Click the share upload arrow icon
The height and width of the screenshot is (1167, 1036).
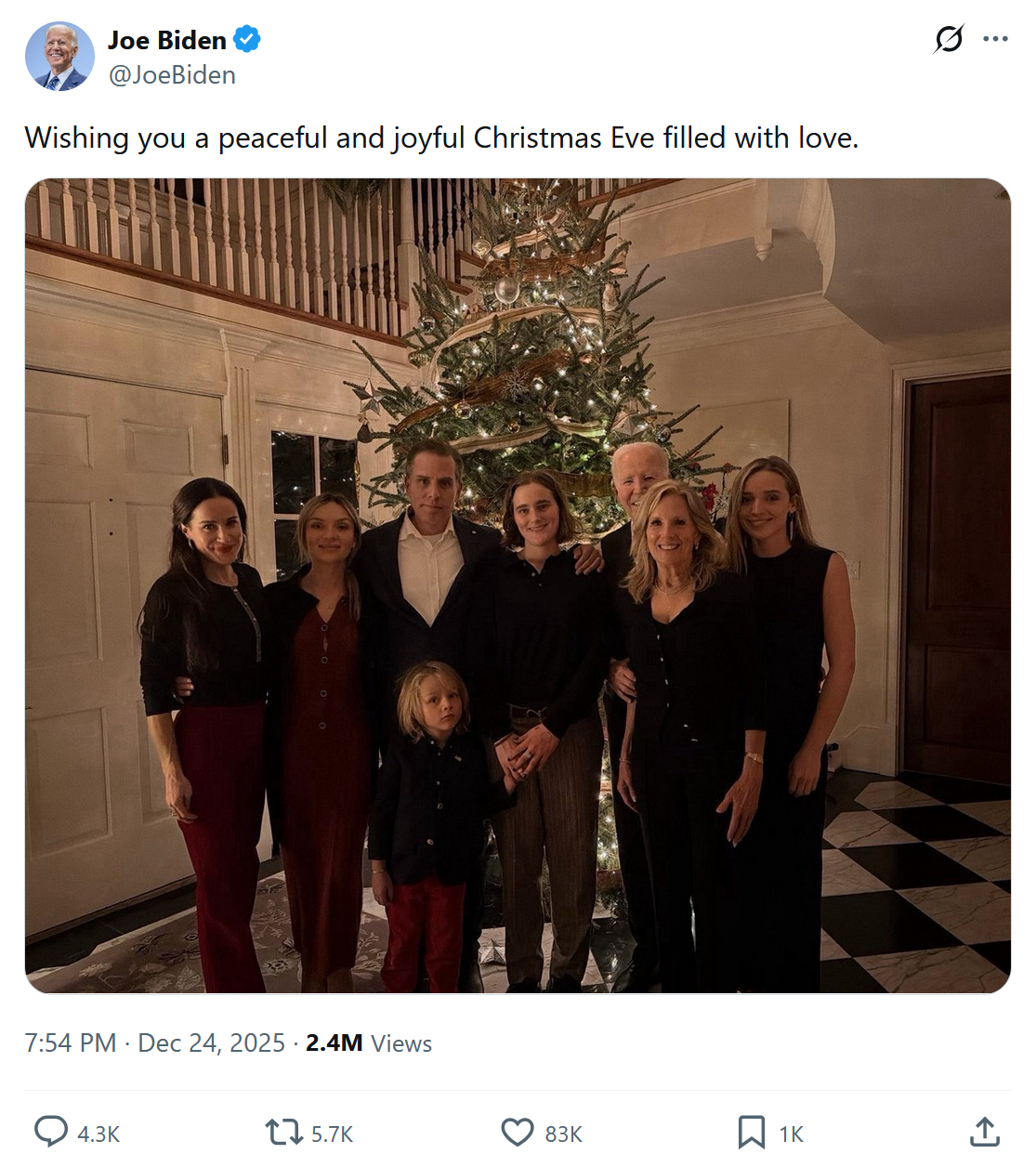click(x=985, y=1132)
